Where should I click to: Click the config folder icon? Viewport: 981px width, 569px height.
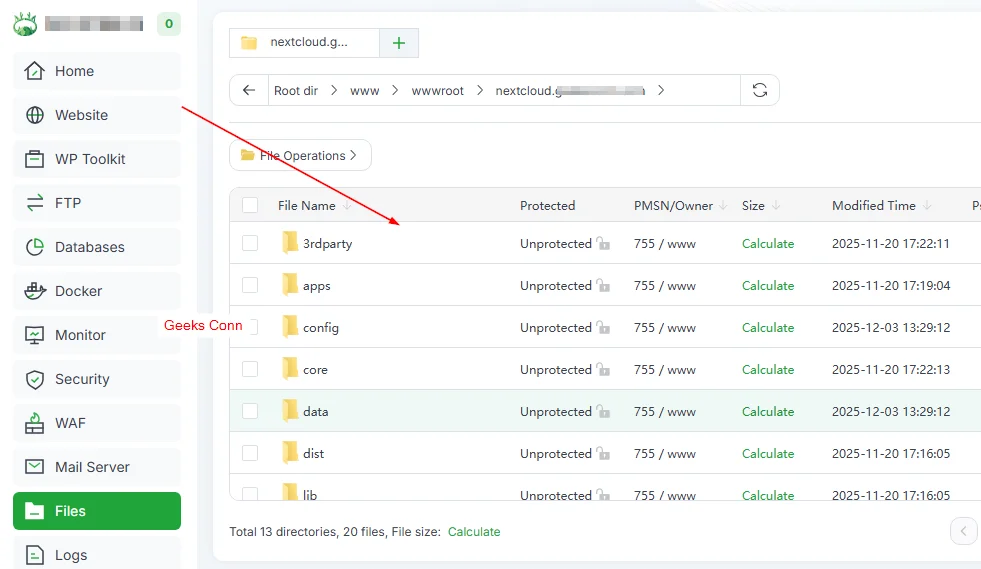click(289, 327)
